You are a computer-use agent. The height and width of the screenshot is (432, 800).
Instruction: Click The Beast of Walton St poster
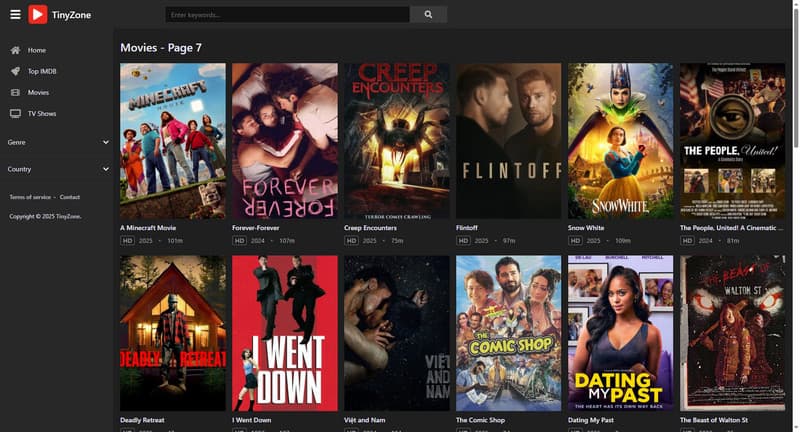pyautogui.click(x=733, y=333)
